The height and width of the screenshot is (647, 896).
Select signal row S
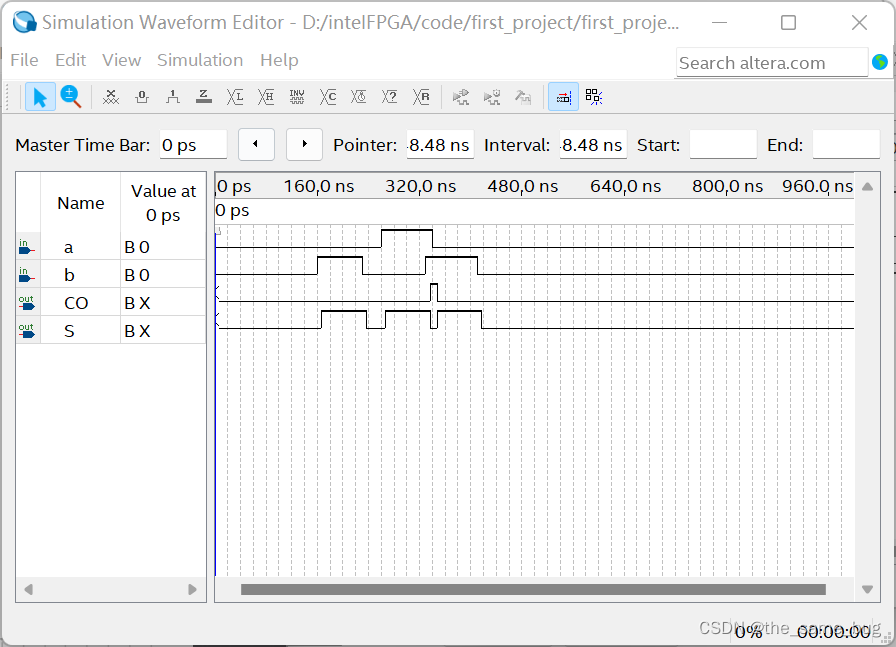click(111, 330)
